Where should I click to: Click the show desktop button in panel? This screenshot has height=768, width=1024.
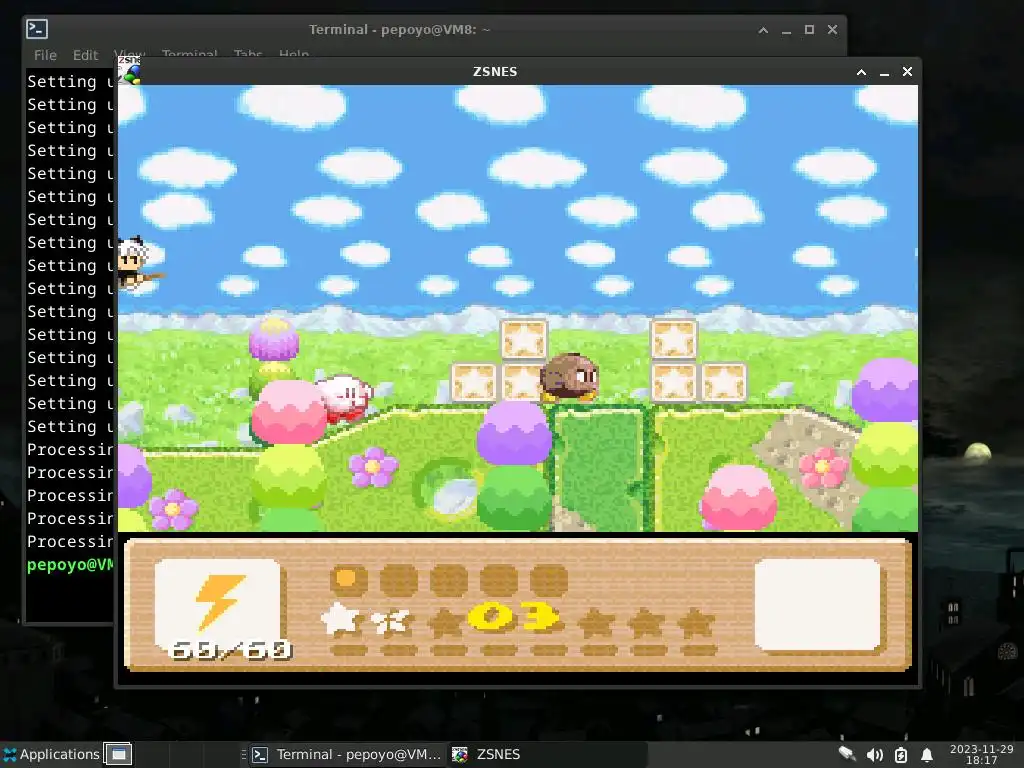(x=118, y=754)
